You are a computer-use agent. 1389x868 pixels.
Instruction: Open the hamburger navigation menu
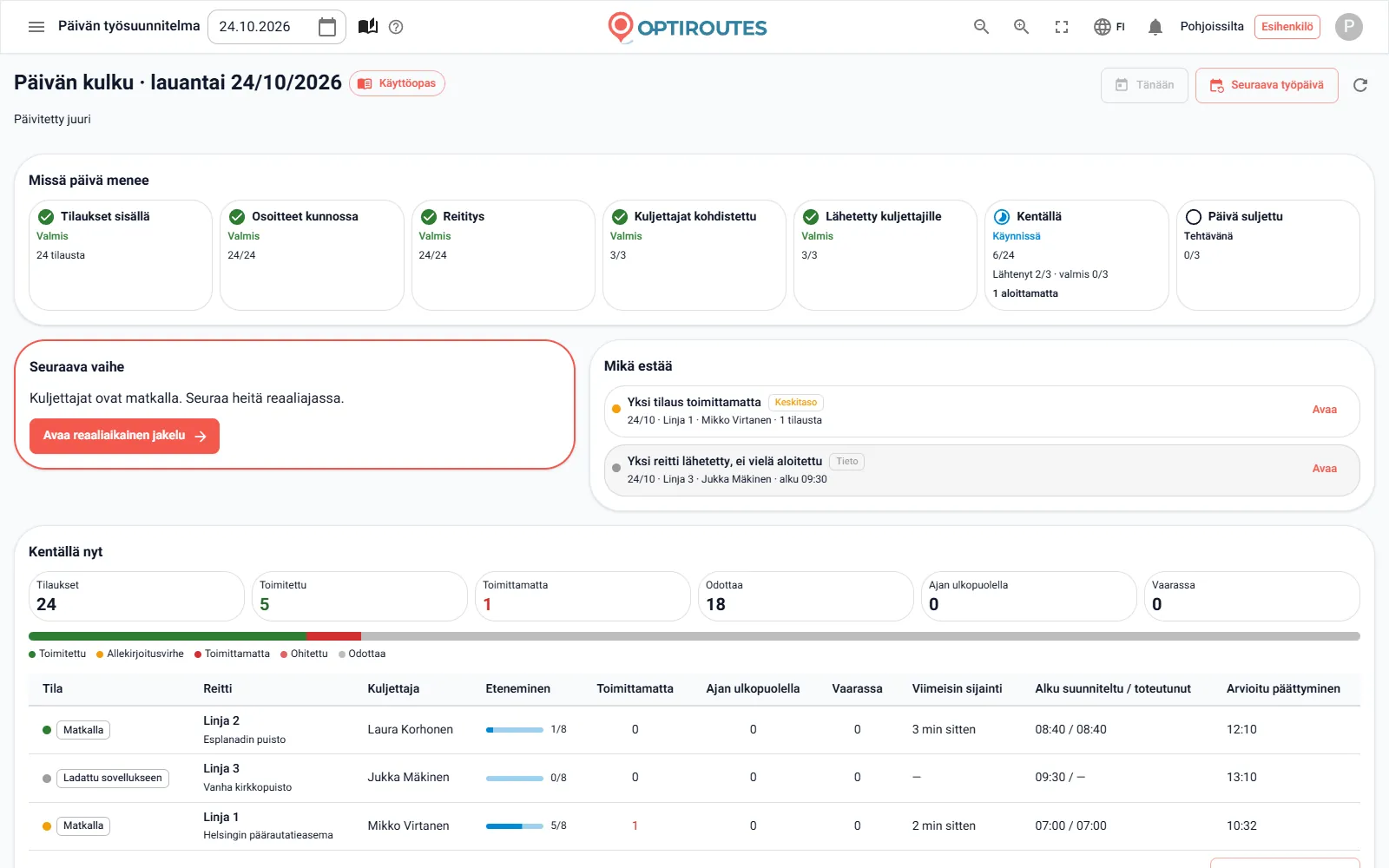36,27
